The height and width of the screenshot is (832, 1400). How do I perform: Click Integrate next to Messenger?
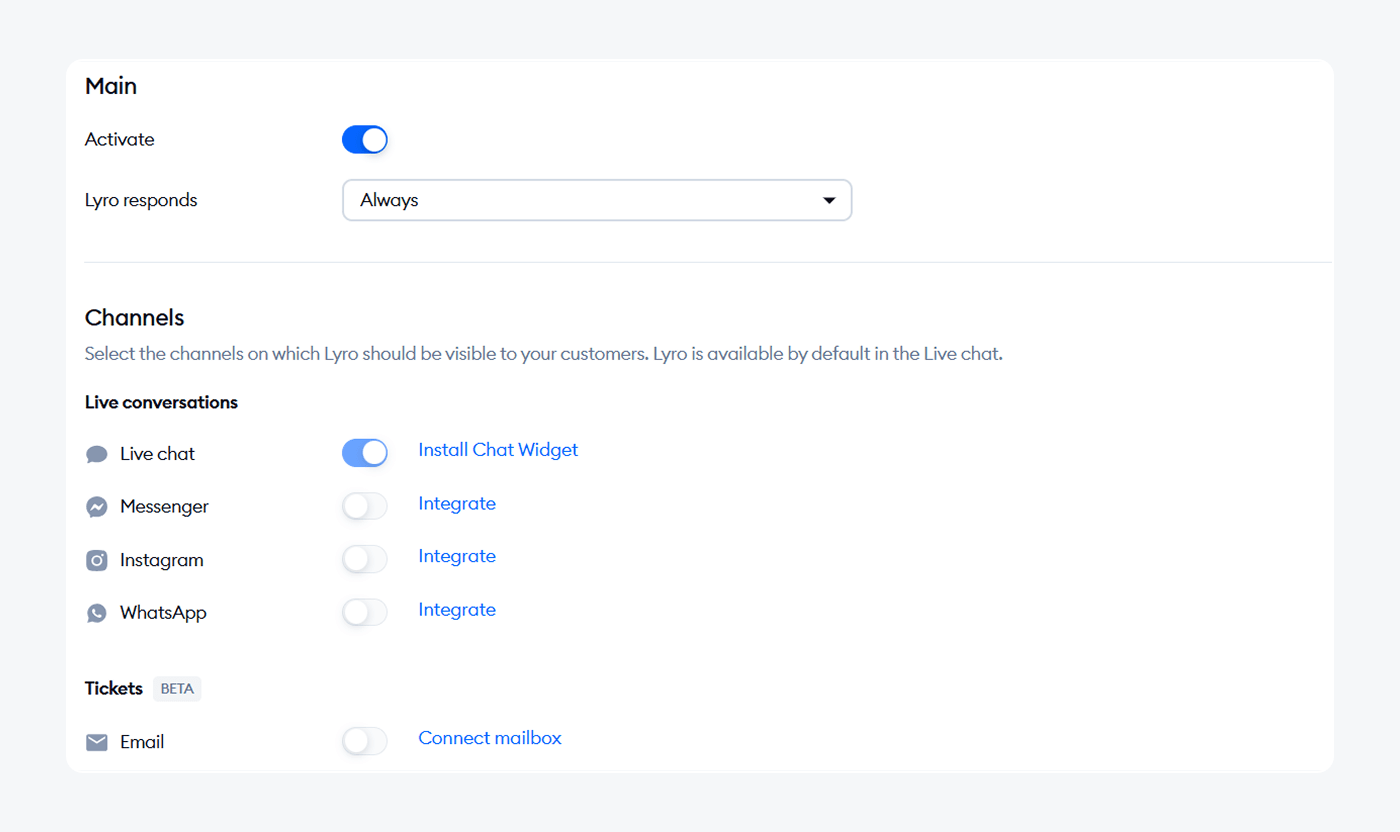(x=457, y=503)
